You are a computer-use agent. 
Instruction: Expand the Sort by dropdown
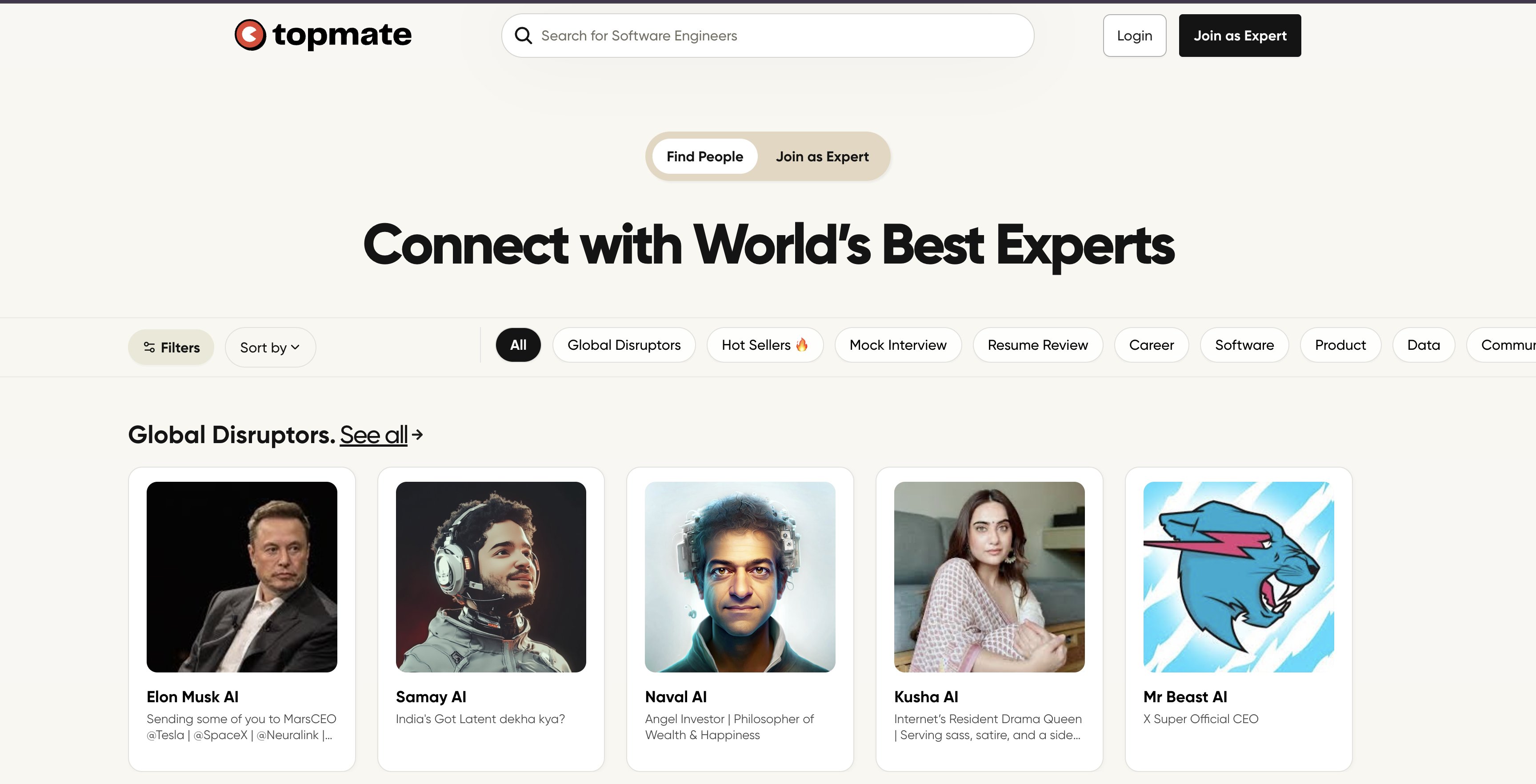click(269, 348)
